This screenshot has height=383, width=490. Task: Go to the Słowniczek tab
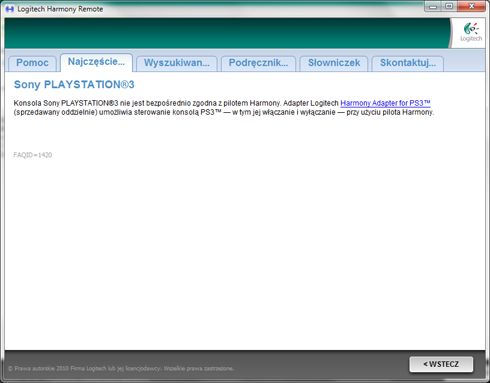point(334,63)
